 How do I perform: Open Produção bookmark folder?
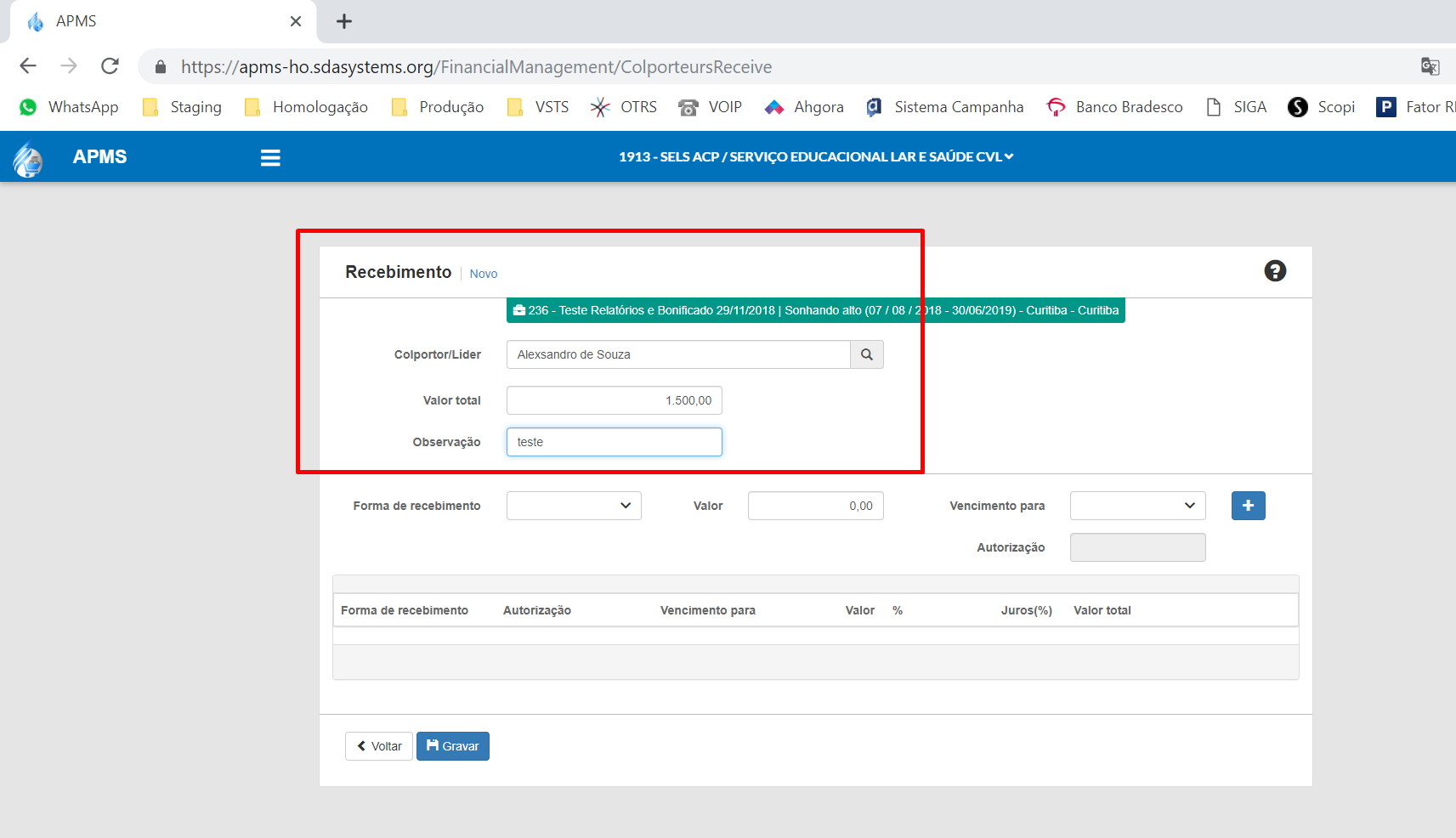point(437,107)
